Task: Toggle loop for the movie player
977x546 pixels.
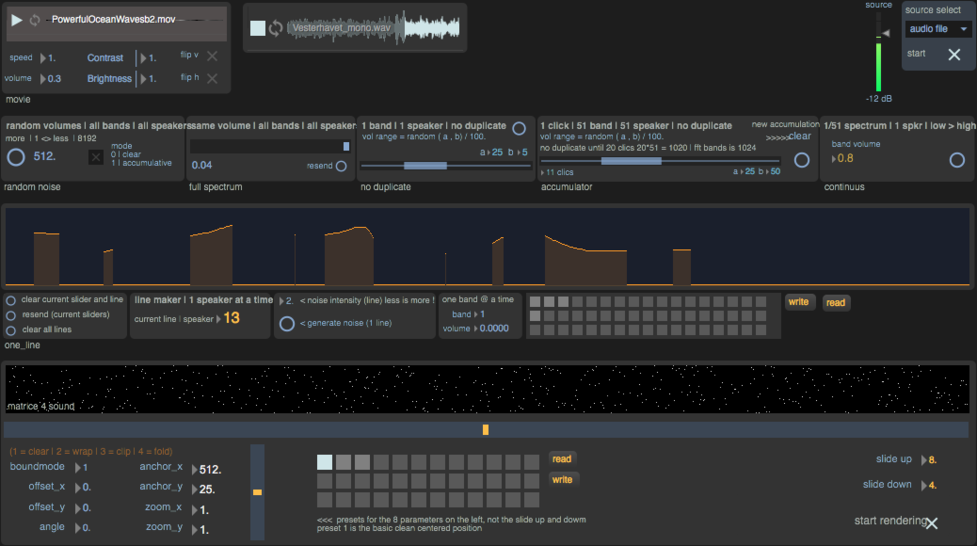Action: click(36, 20)
